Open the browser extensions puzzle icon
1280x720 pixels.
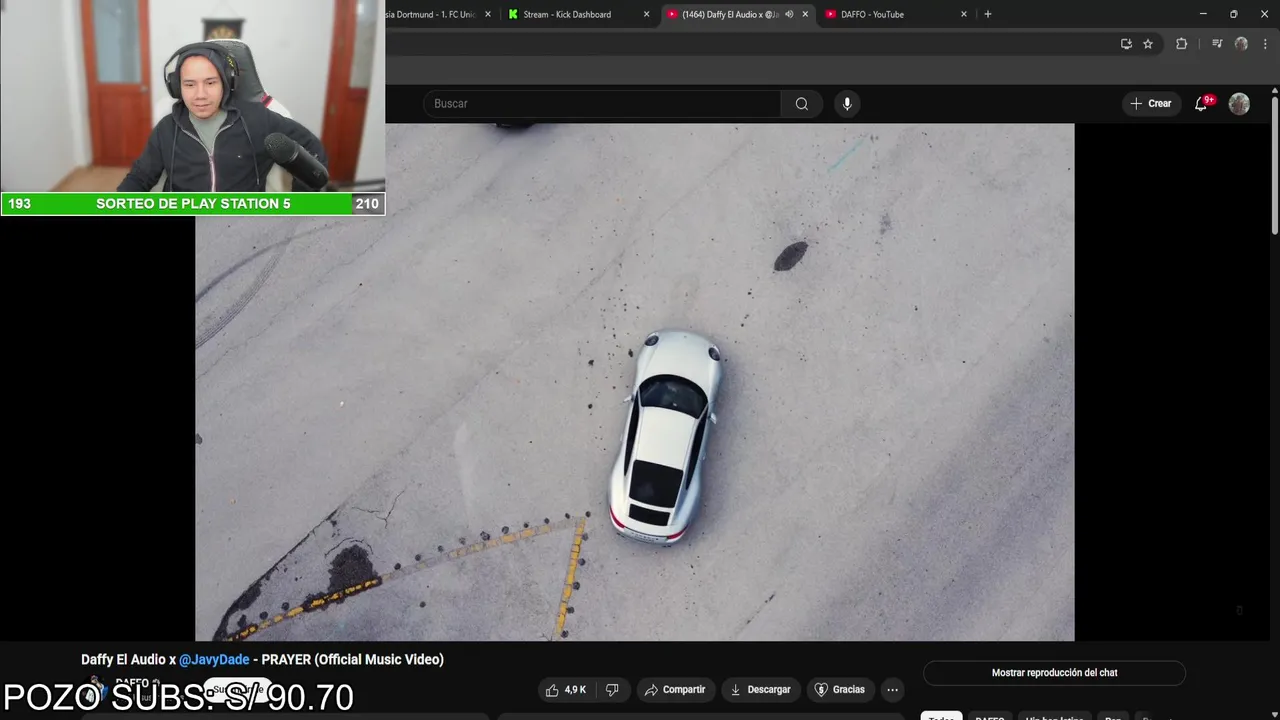1181,44
